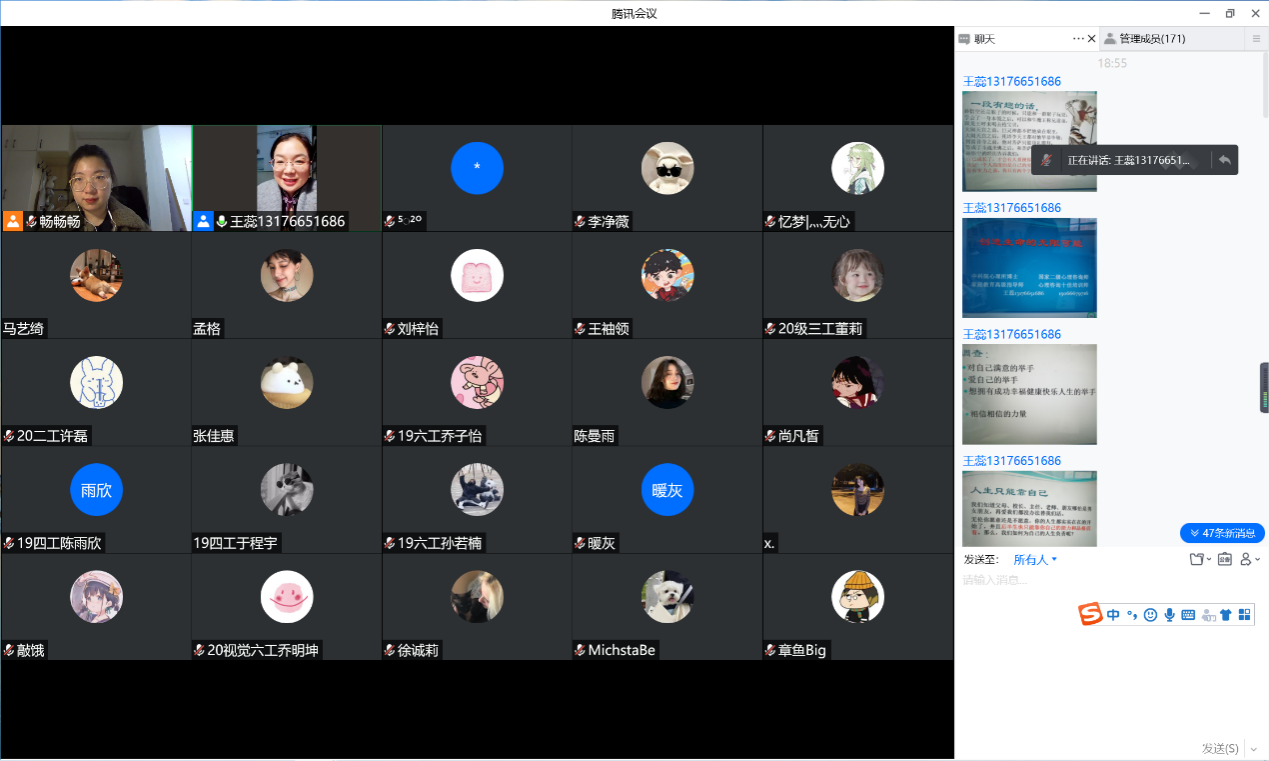
Task: Click the muted microphone icon in speaking banner
Action: (x=1046, y=160)
